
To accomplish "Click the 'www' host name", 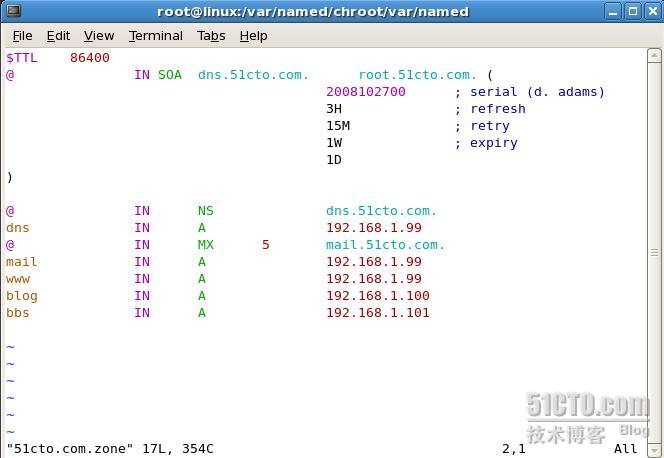I will (x=18, y=279).
